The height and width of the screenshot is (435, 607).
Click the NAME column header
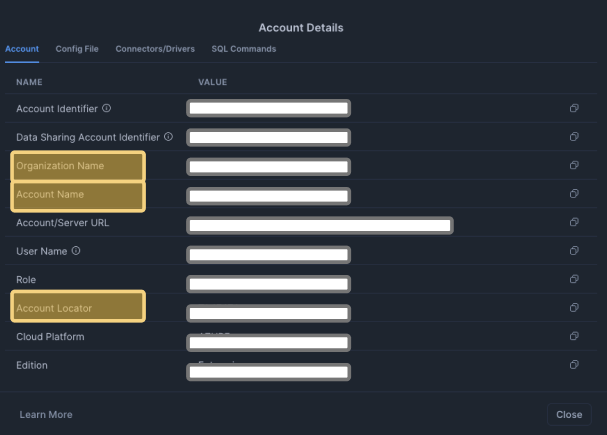coord(29,82)
